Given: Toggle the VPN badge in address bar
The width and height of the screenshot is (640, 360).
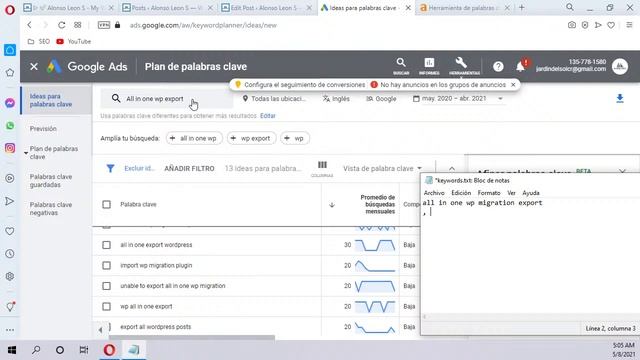Looking at the screenshot, I should [104, 25].
